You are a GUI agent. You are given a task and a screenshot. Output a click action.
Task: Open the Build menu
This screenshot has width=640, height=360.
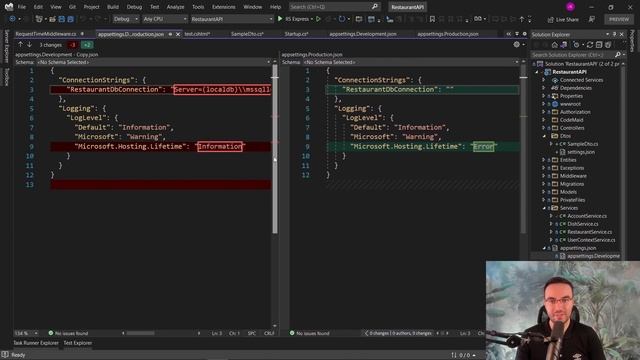coord(113,7)
